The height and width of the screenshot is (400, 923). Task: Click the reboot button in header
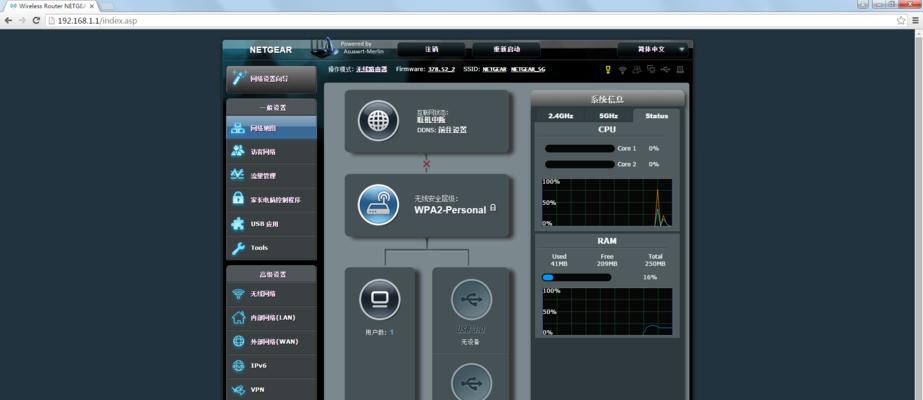pyautogui.click(x=506, y=49)
